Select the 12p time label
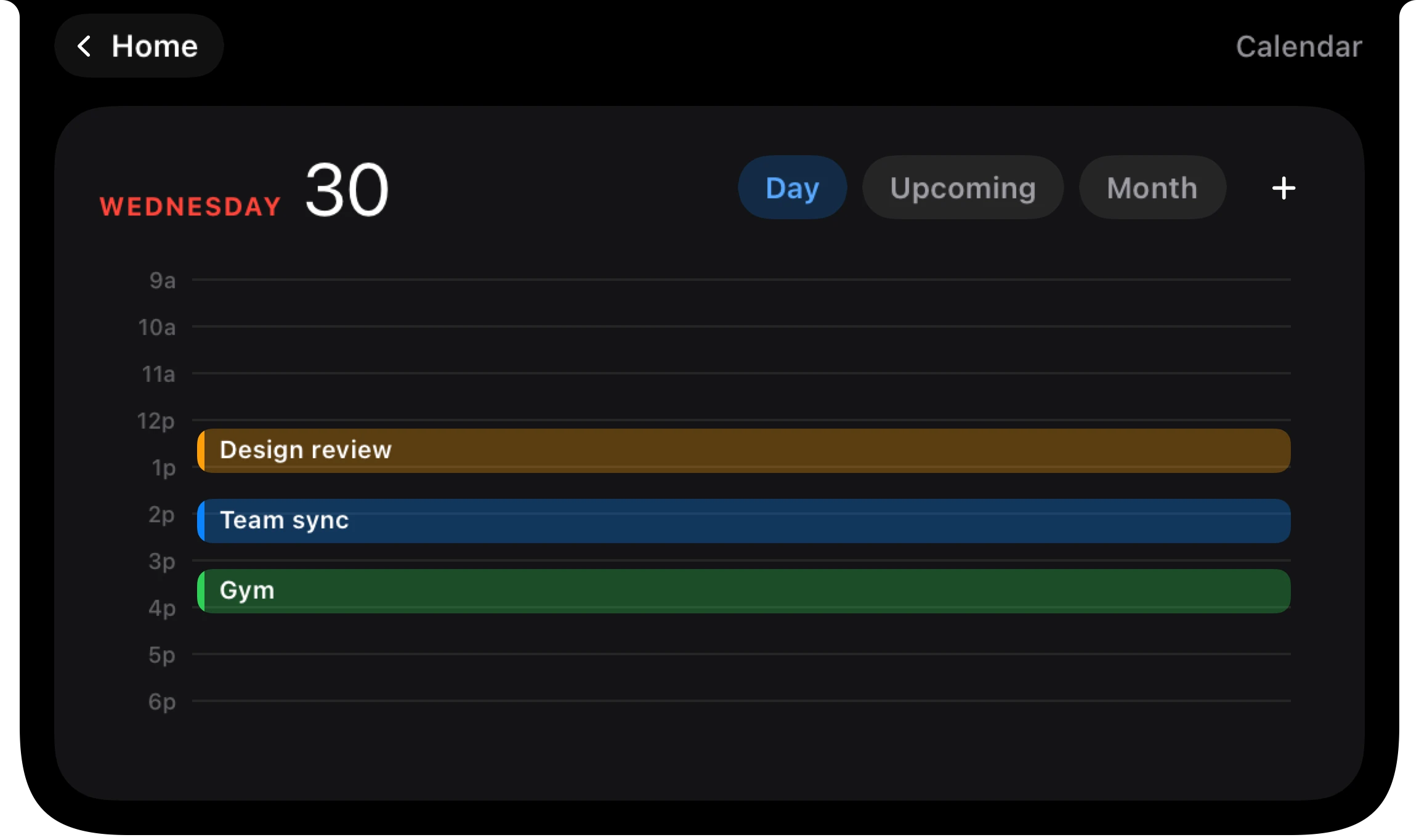The width and height of the screenshot is (1419, 840). 156,422
